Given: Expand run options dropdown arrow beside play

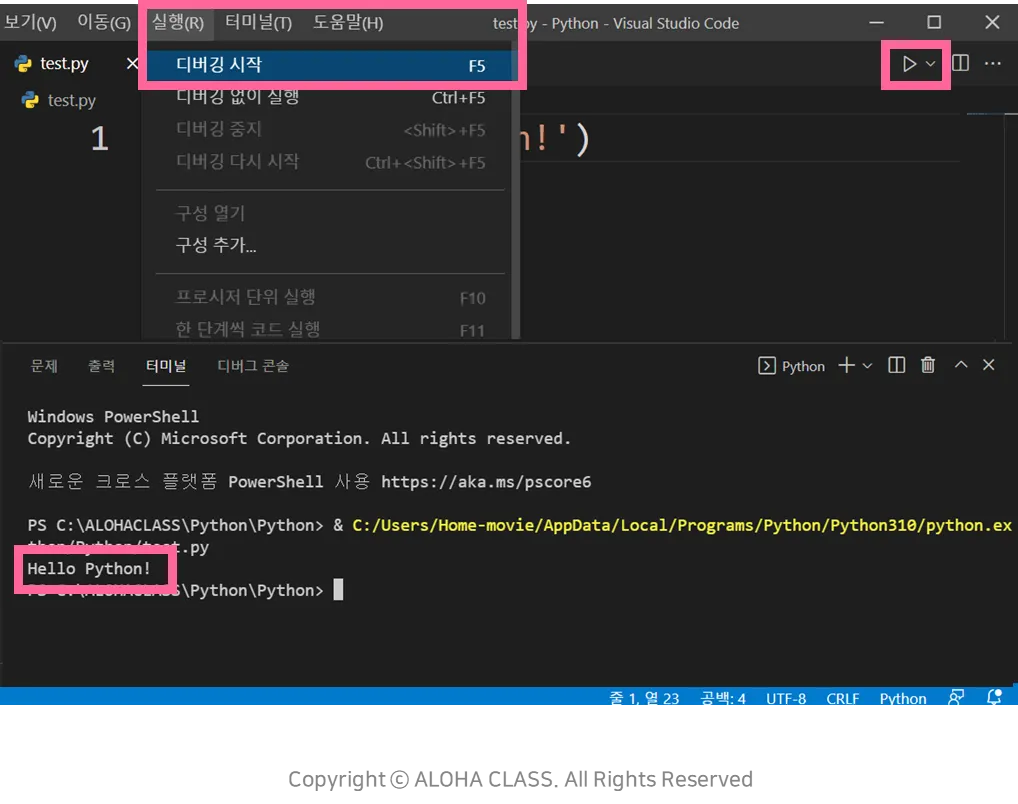Looking at the screenshot, I should click(930, 64).
